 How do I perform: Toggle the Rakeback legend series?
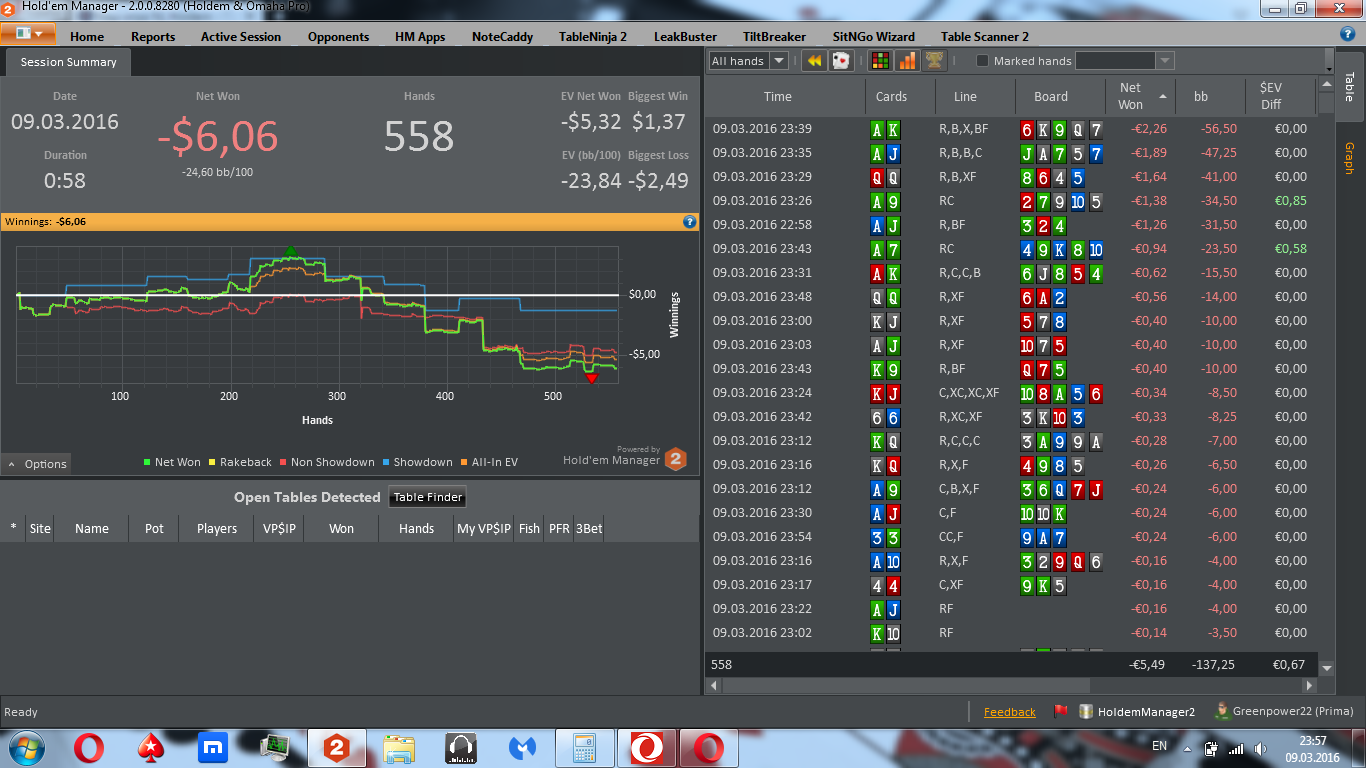tap(240, 462)
